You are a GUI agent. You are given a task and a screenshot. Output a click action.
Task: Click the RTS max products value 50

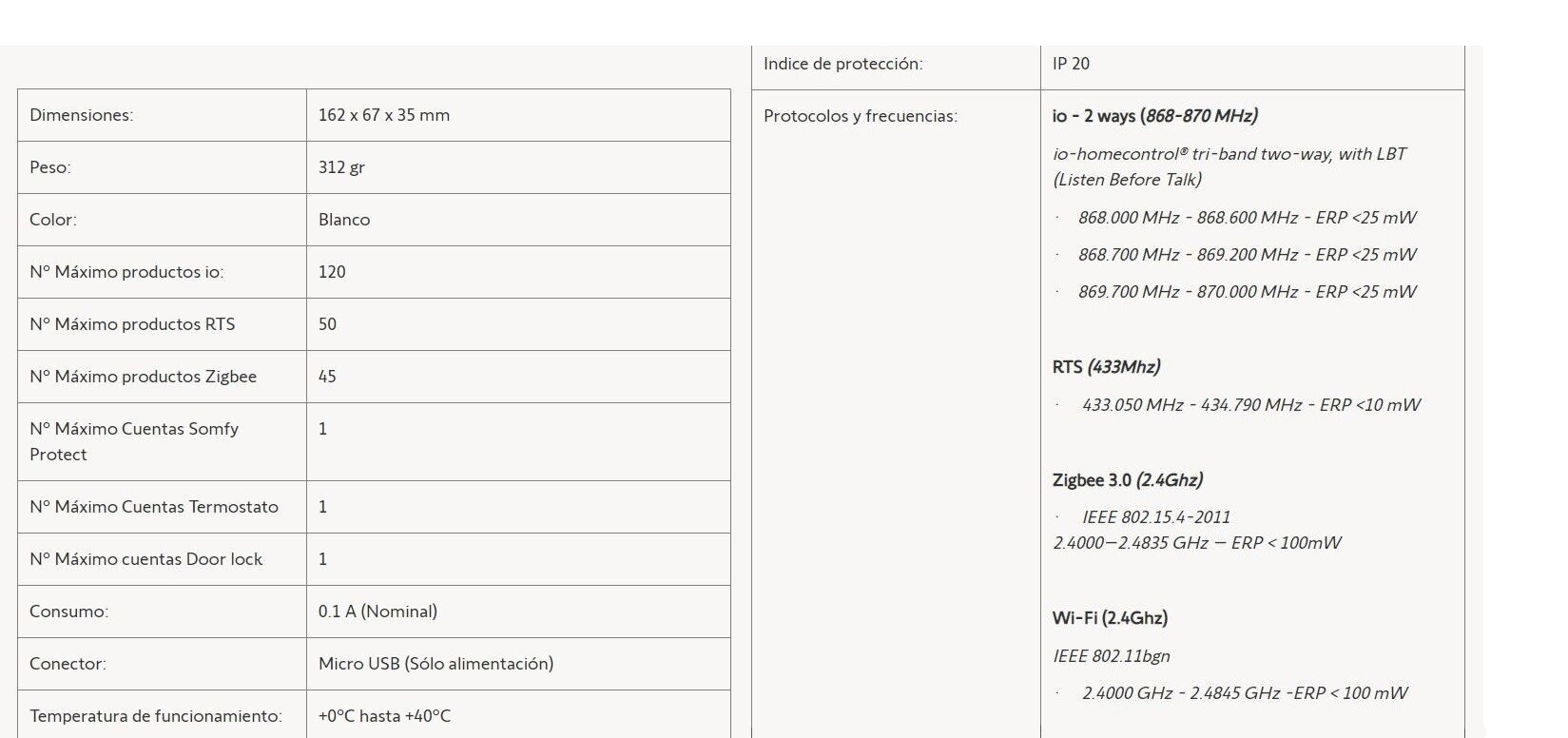pos(327,324)
